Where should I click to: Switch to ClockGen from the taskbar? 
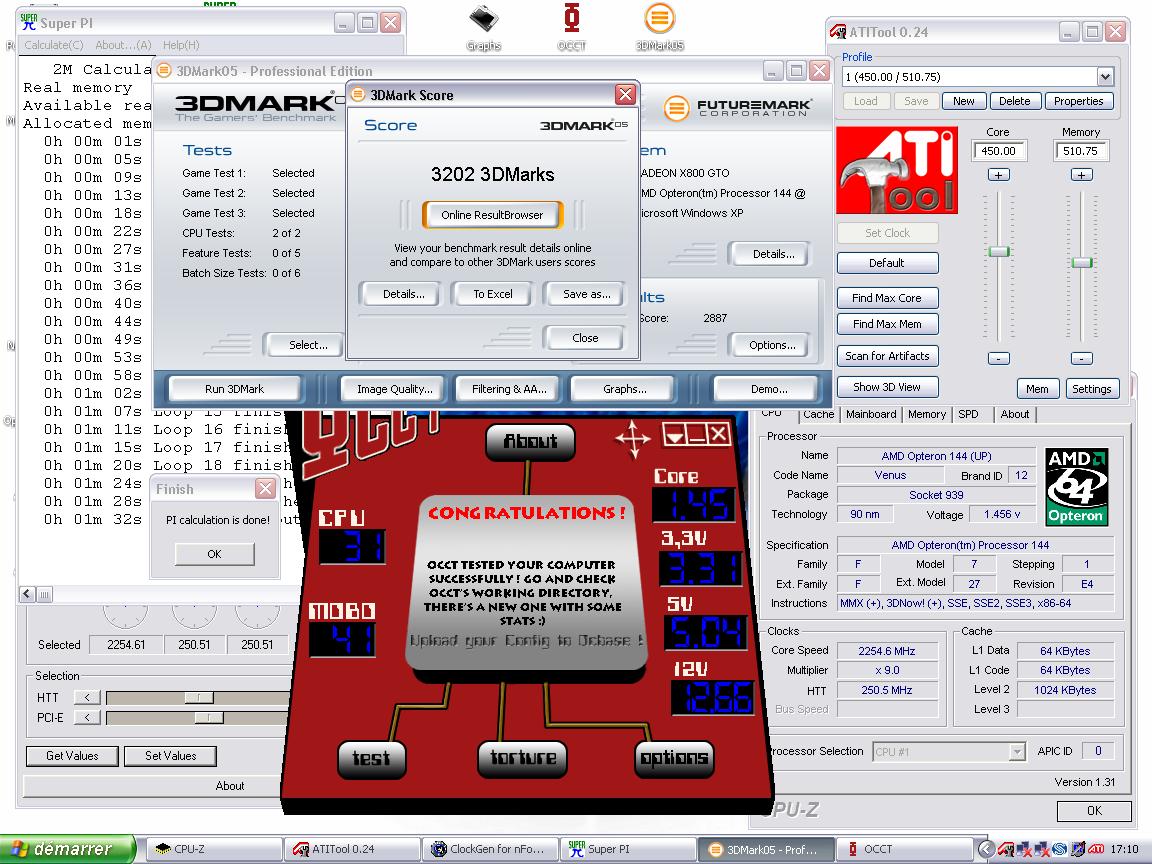tap(489, 849)
